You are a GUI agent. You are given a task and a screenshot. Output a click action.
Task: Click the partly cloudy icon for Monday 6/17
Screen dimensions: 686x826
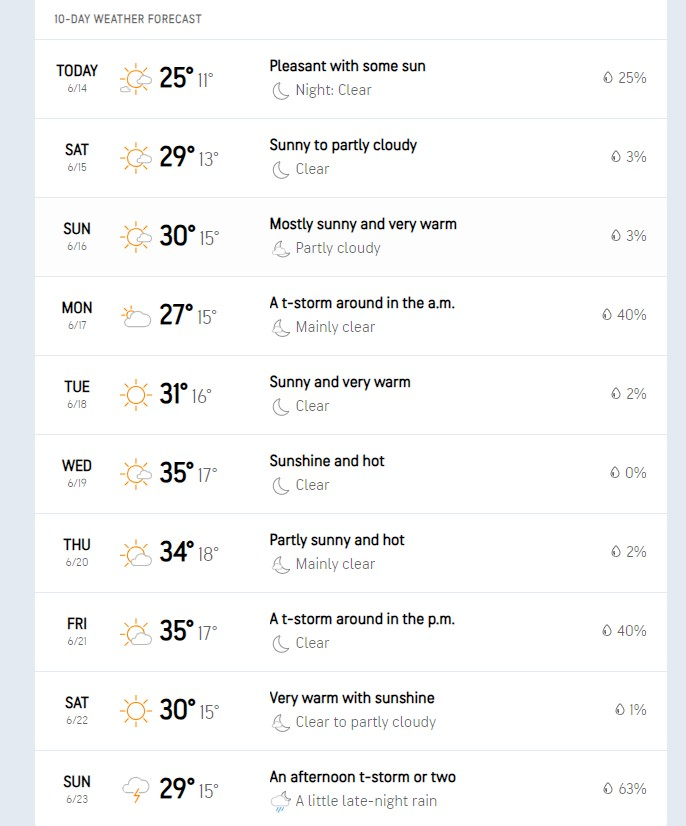135,315
